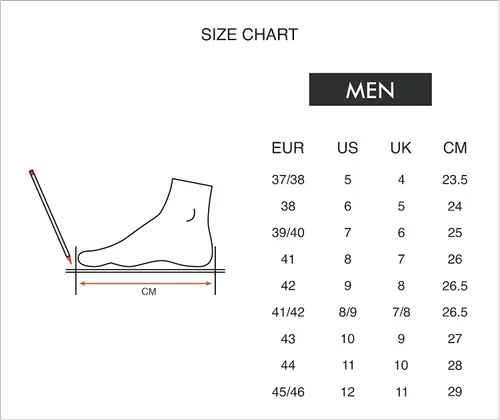This screenshot has width=500, height=420.
Task: Select the MEN size banner
Action: tap(370, 89)
